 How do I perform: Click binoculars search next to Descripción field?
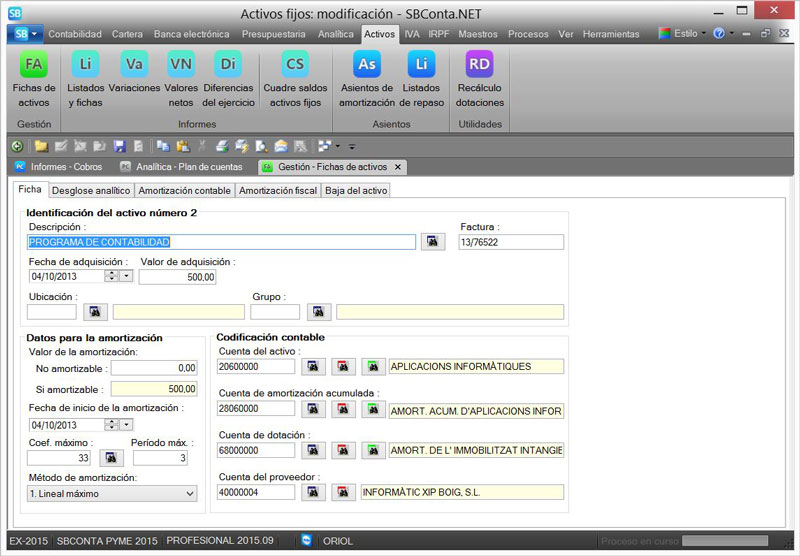(x=432, y=242)
